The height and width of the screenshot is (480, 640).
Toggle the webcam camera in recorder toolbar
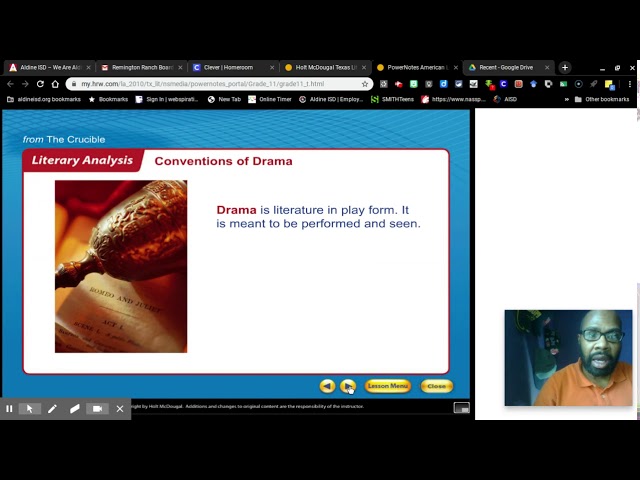tap(97, 409)
